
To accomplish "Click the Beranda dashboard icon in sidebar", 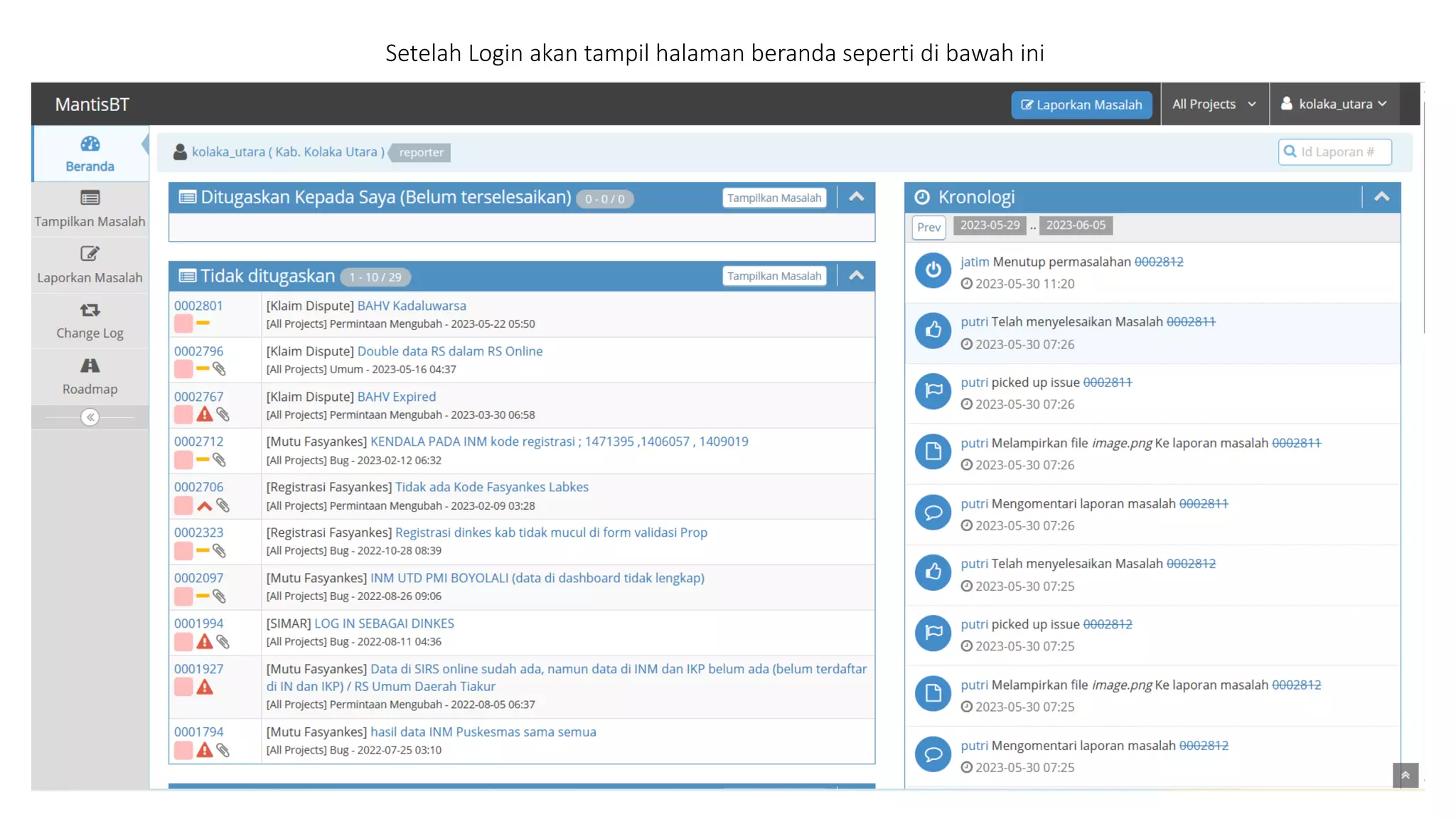I will point(90,144).
